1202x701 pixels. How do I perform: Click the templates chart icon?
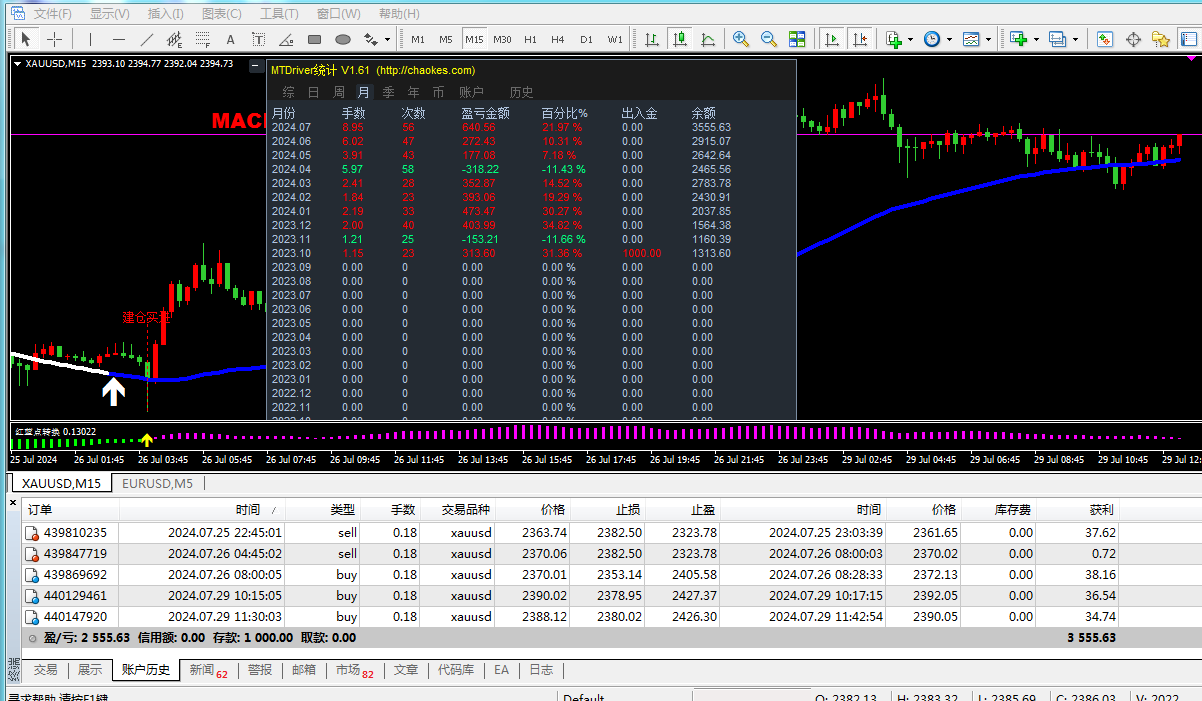point(971,39)
